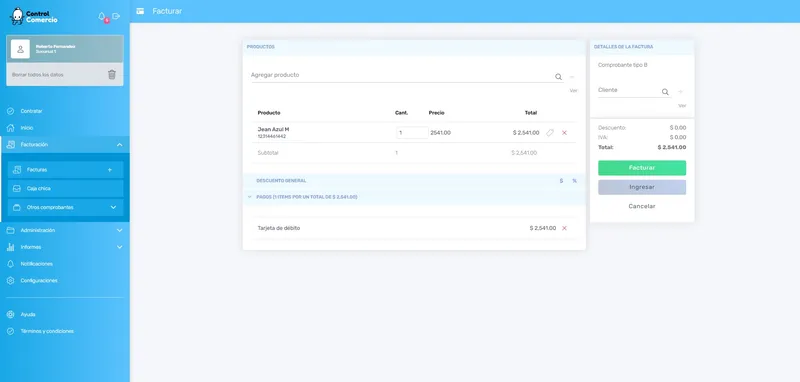
Task: Click the Cancelar link
Action: [642, 206]
